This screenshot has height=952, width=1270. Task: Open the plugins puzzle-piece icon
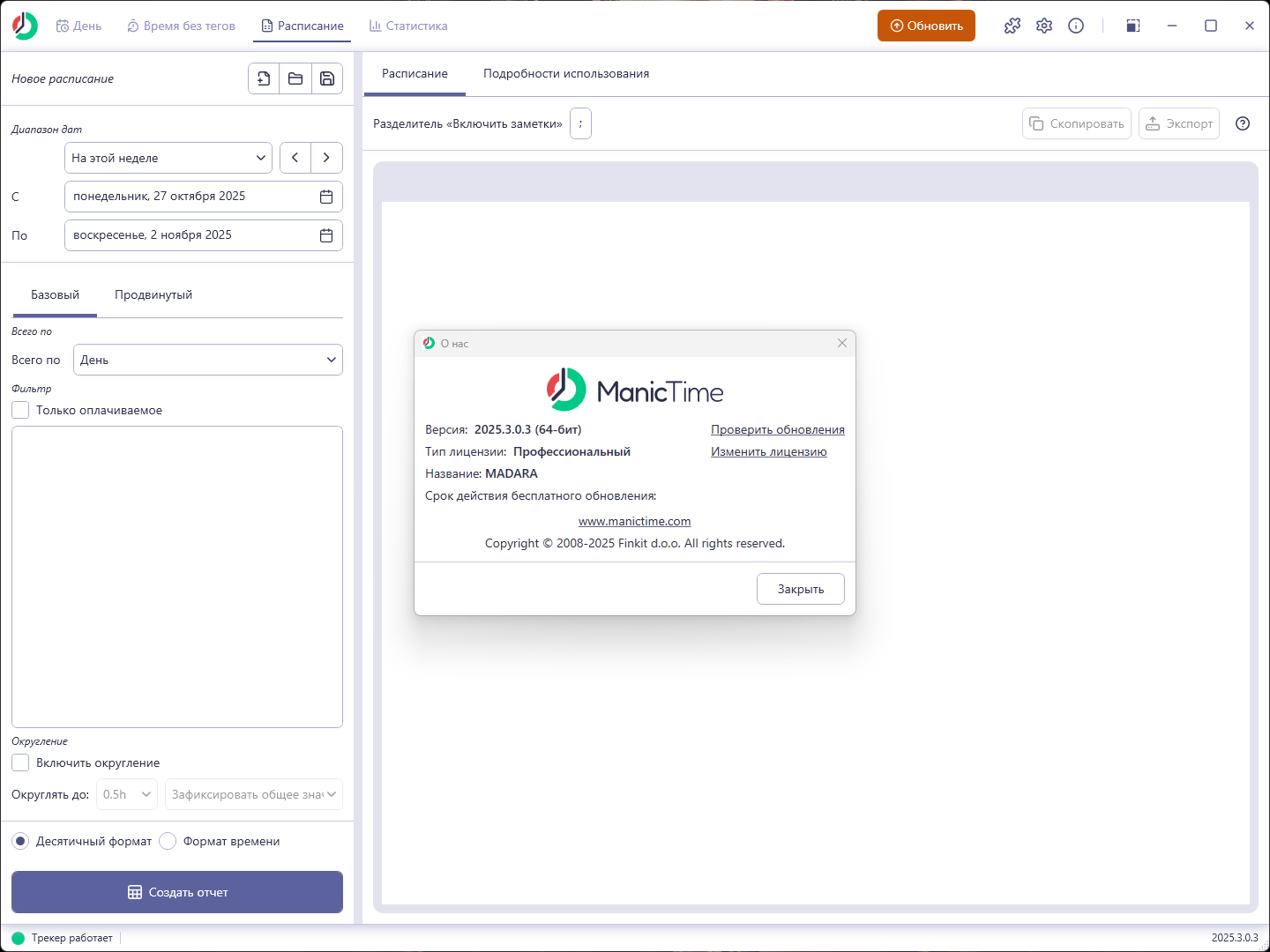1012,26
